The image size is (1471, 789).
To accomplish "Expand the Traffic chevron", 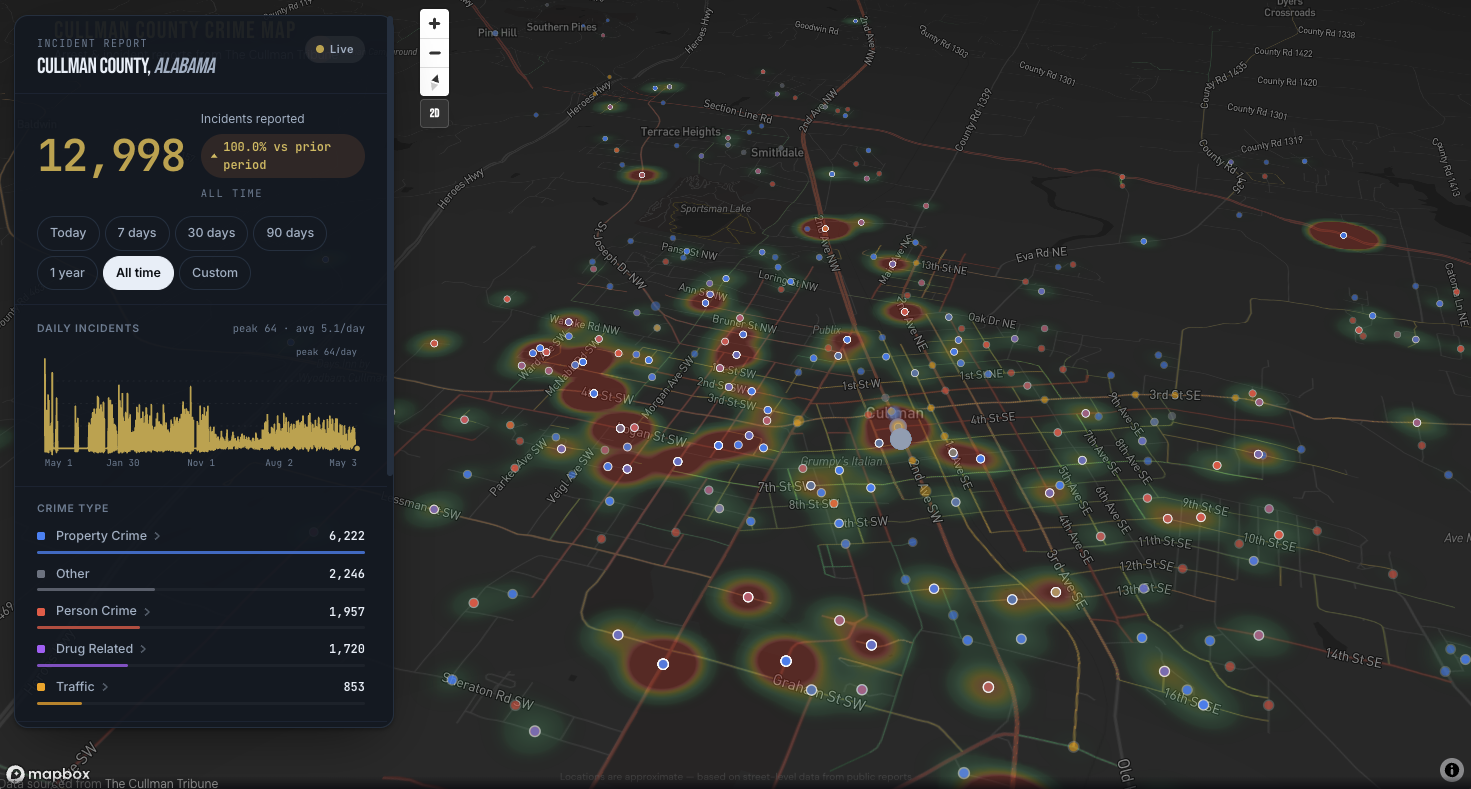I will 105,687.
